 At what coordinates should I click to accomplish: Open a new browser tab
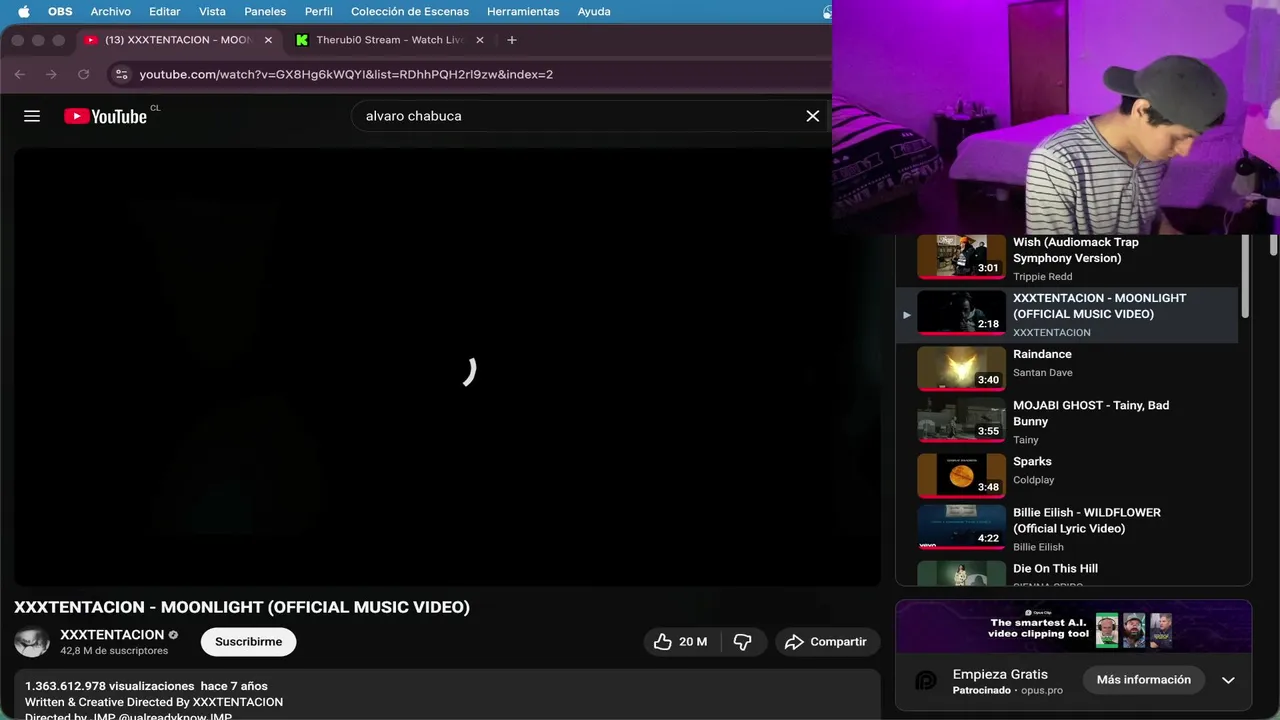pyautogui.click(x=512, y=40)
